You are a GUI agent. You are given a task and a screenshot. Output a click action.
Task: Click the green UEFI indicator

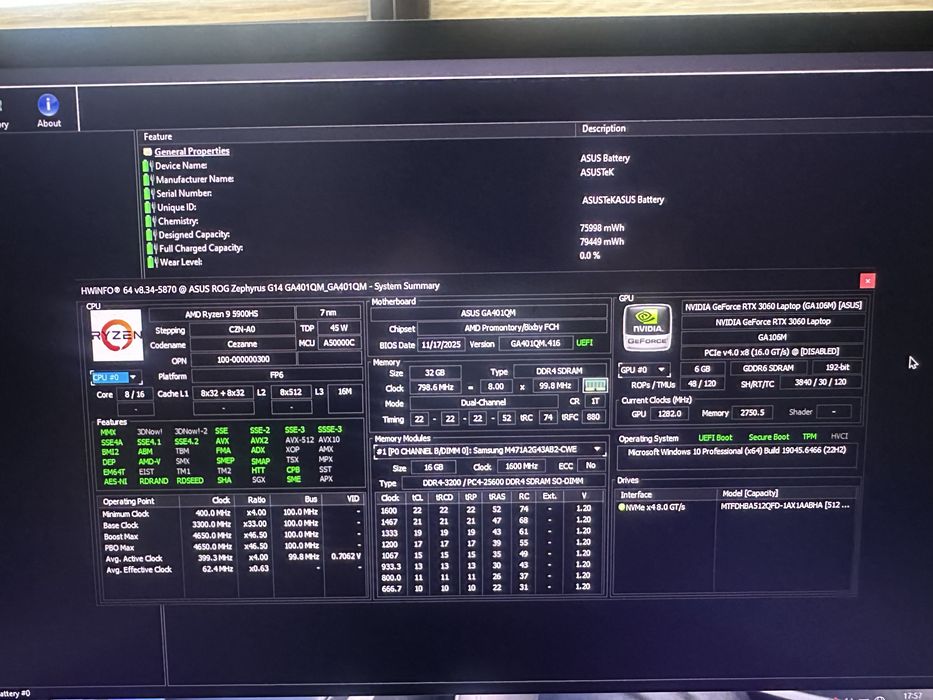point(585,343)
